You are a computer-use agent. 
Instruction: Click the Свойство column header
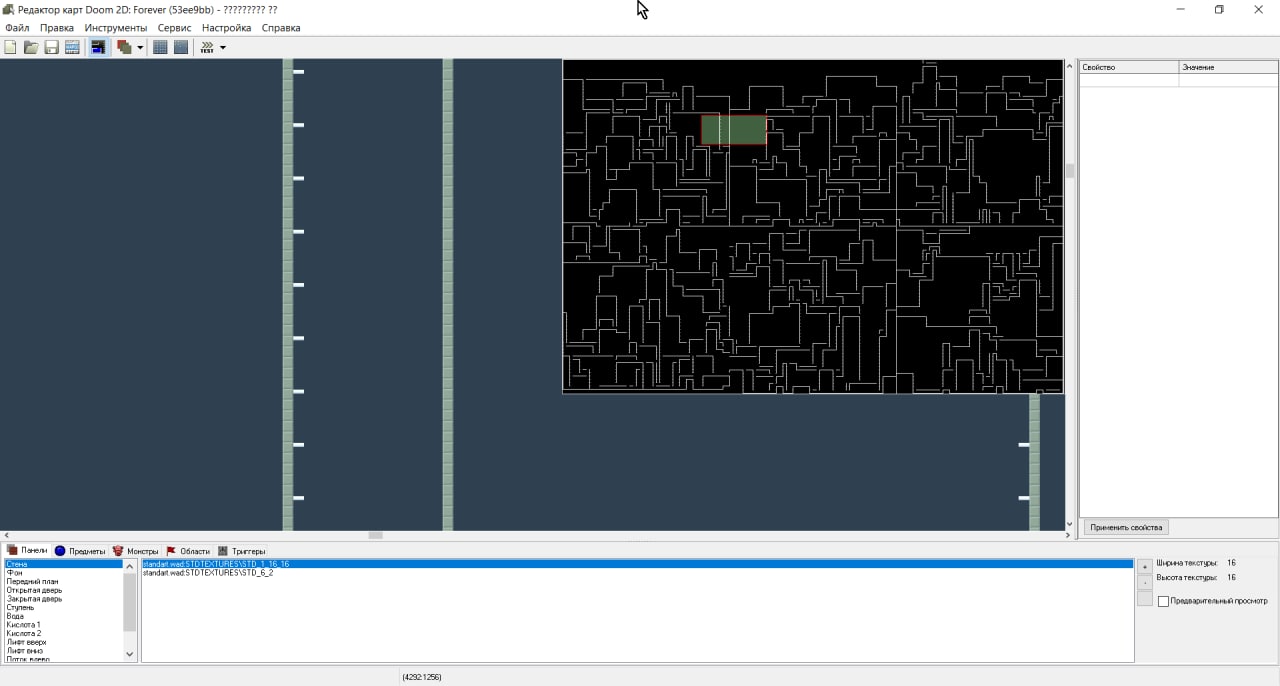[x=1129, y=67]
